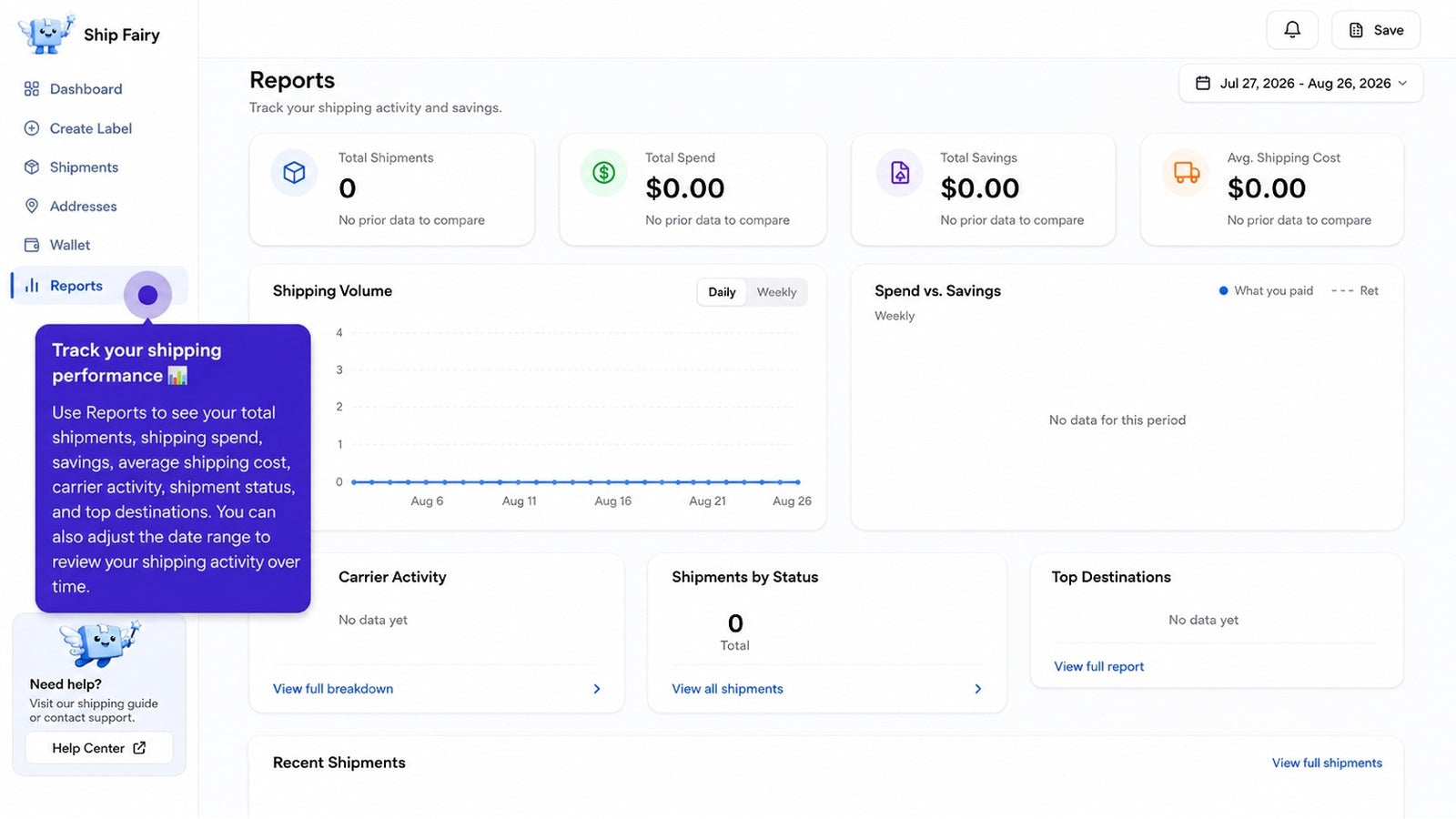
Task: Click the Total Shipments box icon
Action: click(x=294, y=172)
